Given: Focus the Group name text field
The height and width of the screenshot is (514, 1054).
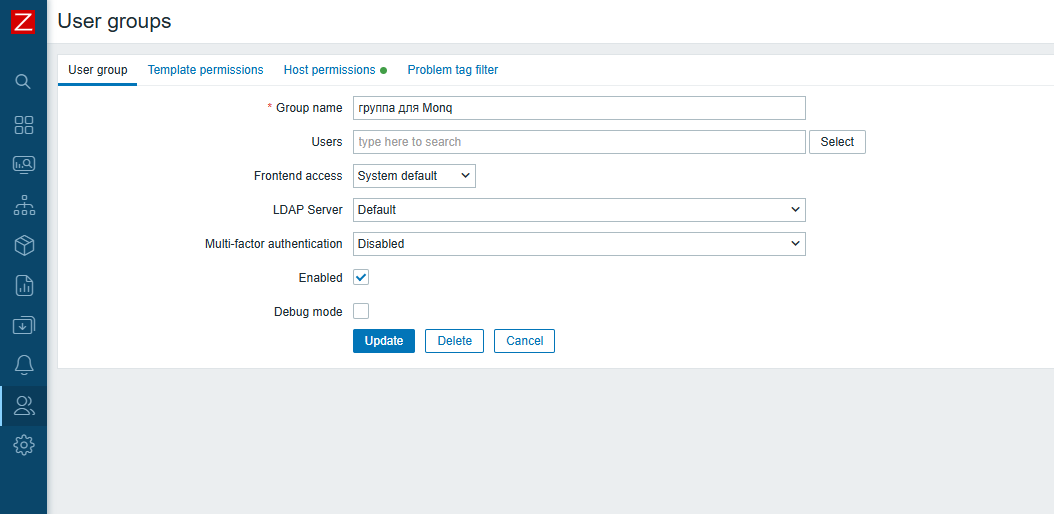Looking at the screenshot, I should (x=579, y=108).
